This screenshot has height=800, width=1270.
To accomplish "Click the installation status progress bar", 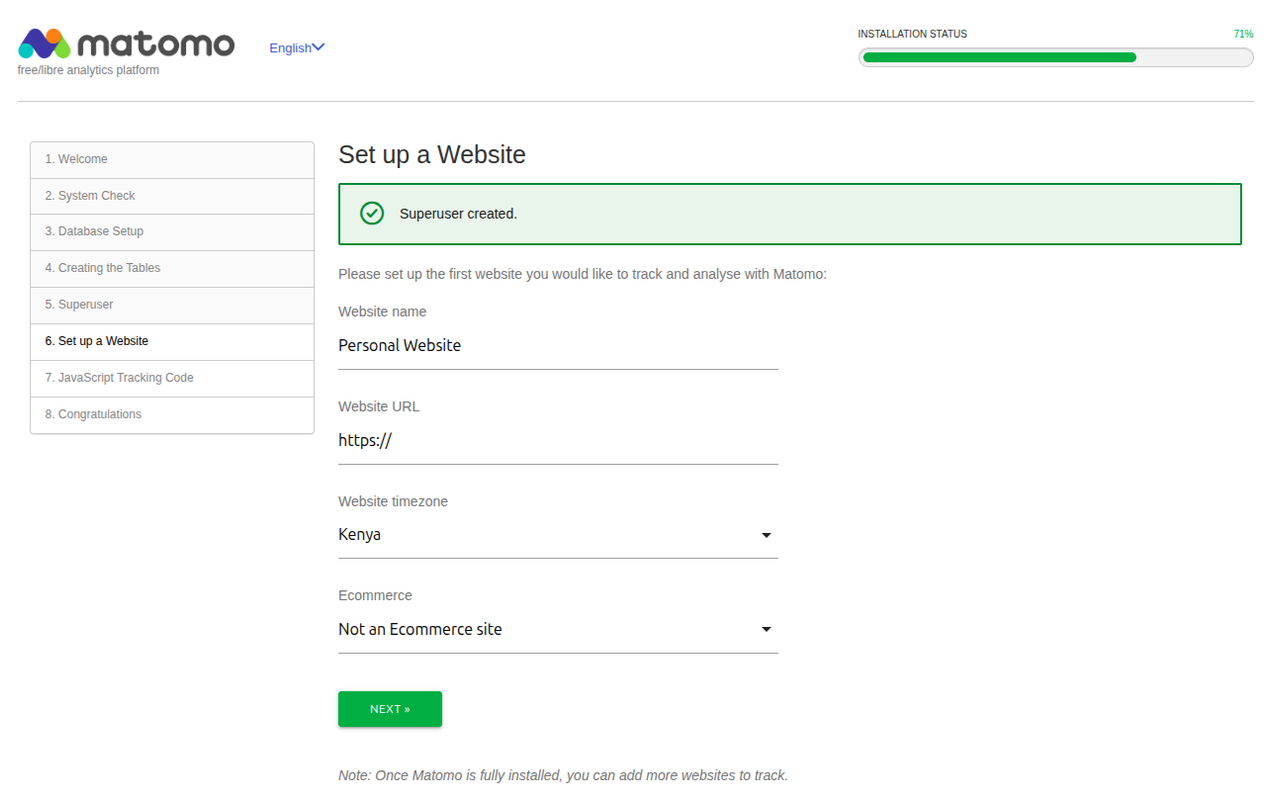I will point(1055,57).
